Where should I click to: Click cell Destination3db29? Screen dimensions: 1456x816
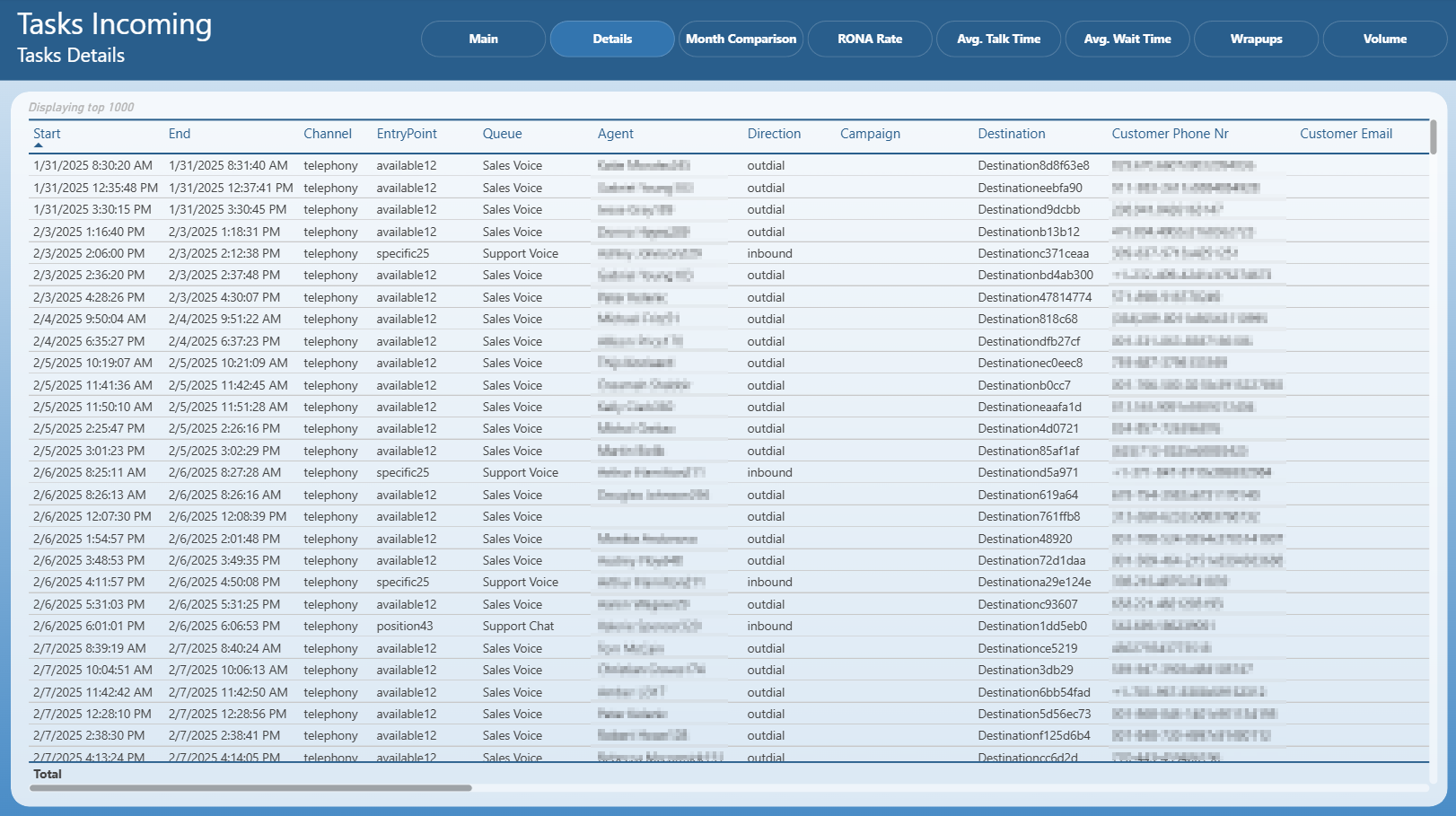(1025, 671)
